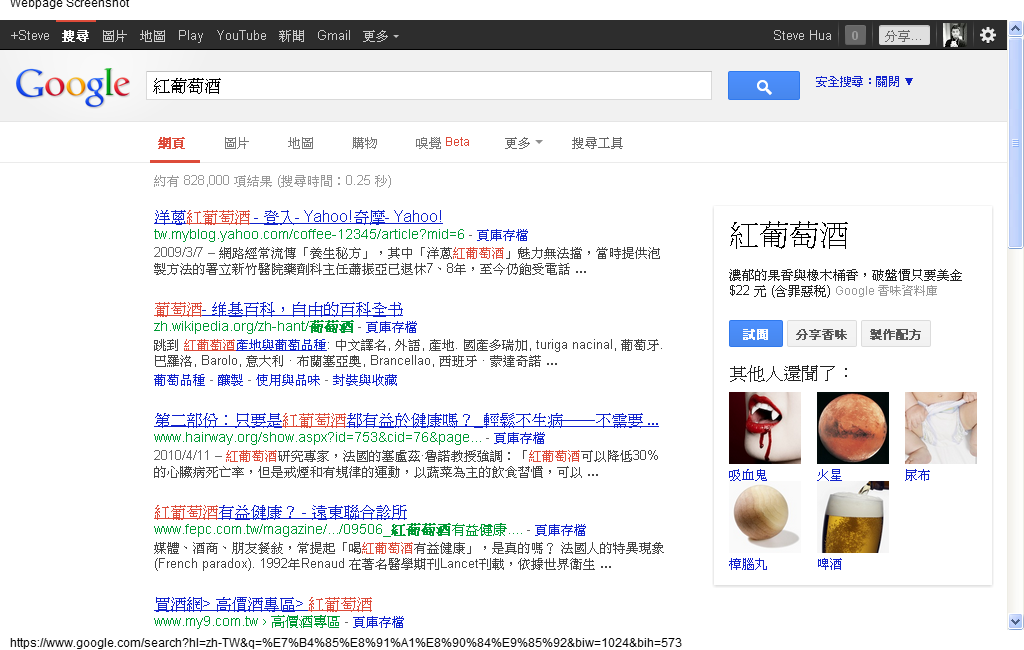Viewport: 1024px width, 650px height.
Task: Open Play in the top bar
Action: click(191, 36)
